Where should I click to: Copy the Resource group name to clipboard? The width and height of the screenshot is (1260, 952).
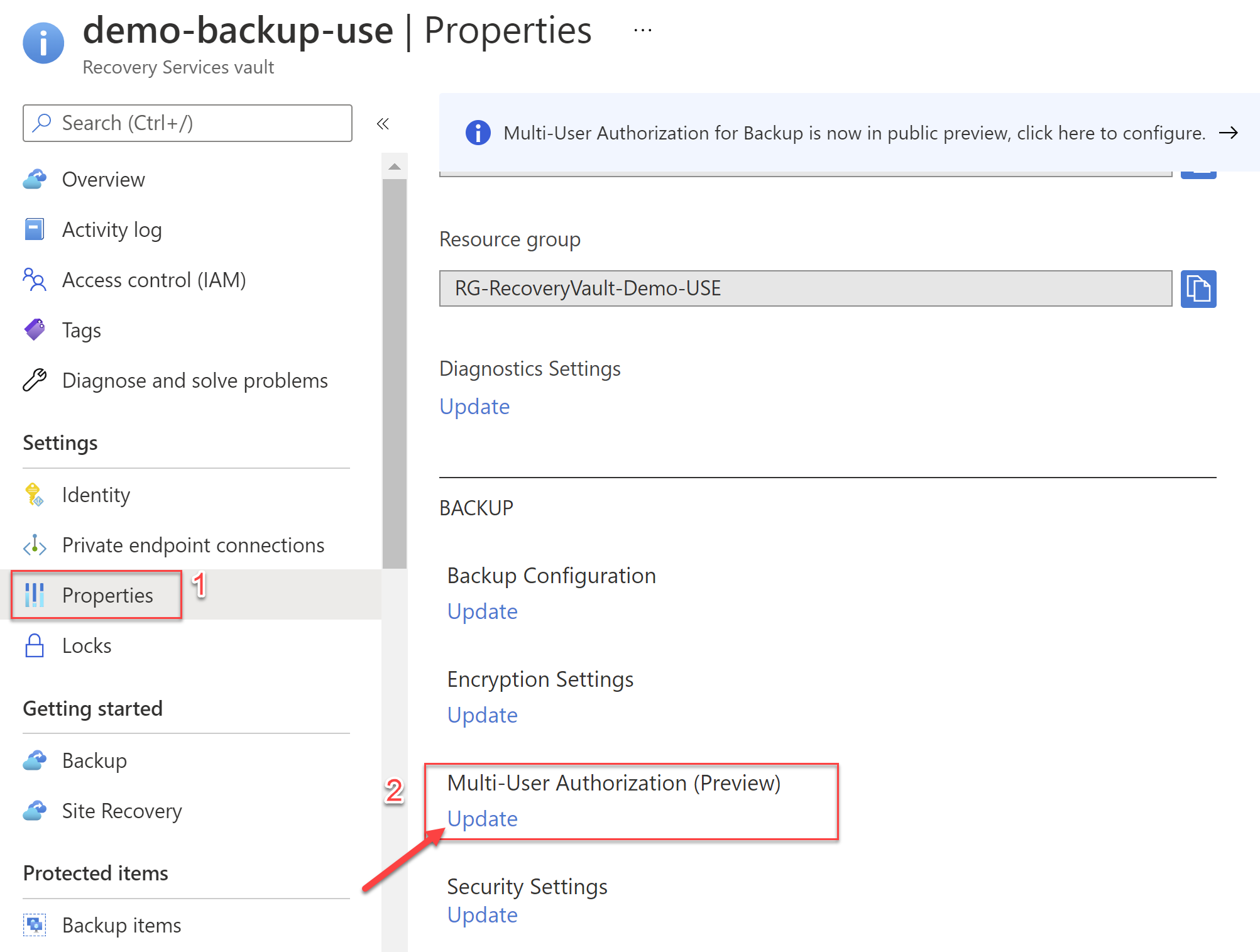pyautogui.click(x=1198, y=289)
